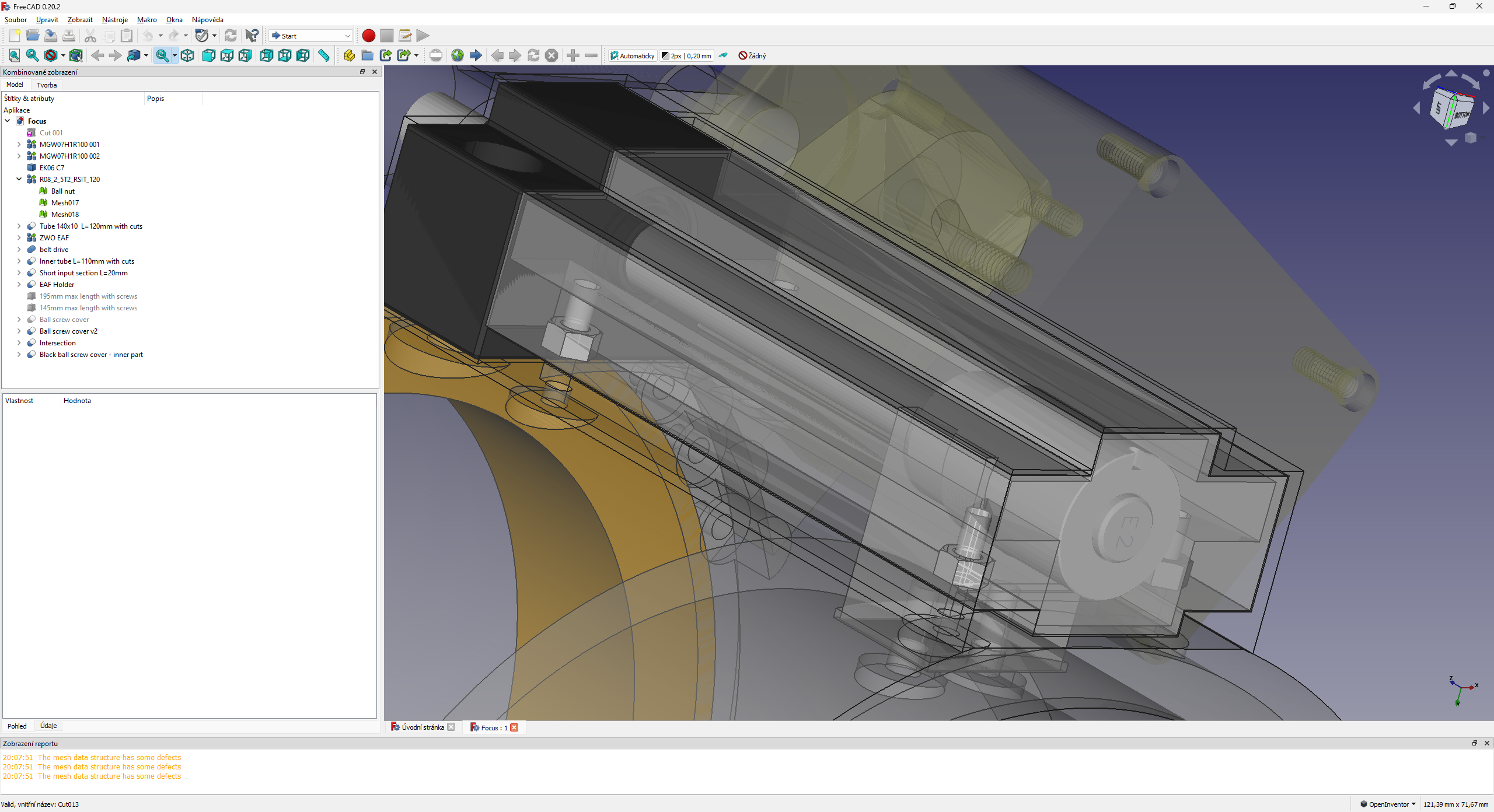Click the macro record red button
The height and width of the screenshot is (812, 1494).
tap(368, 36)
